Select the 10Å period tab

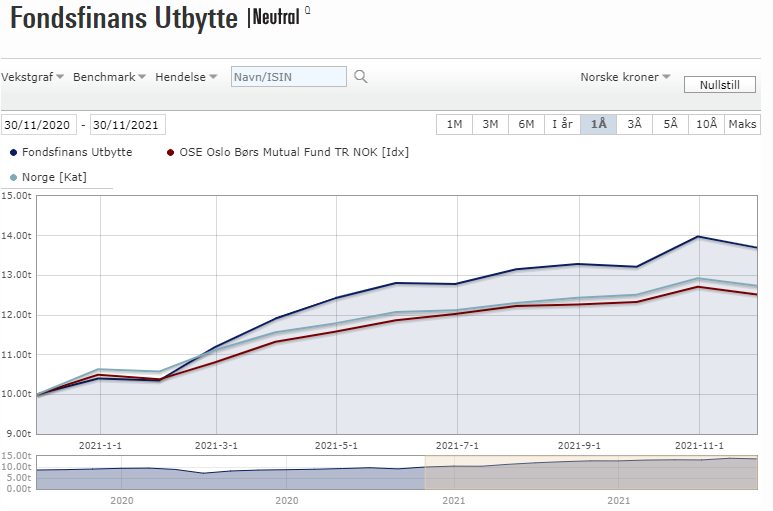[x=706, y=124]
